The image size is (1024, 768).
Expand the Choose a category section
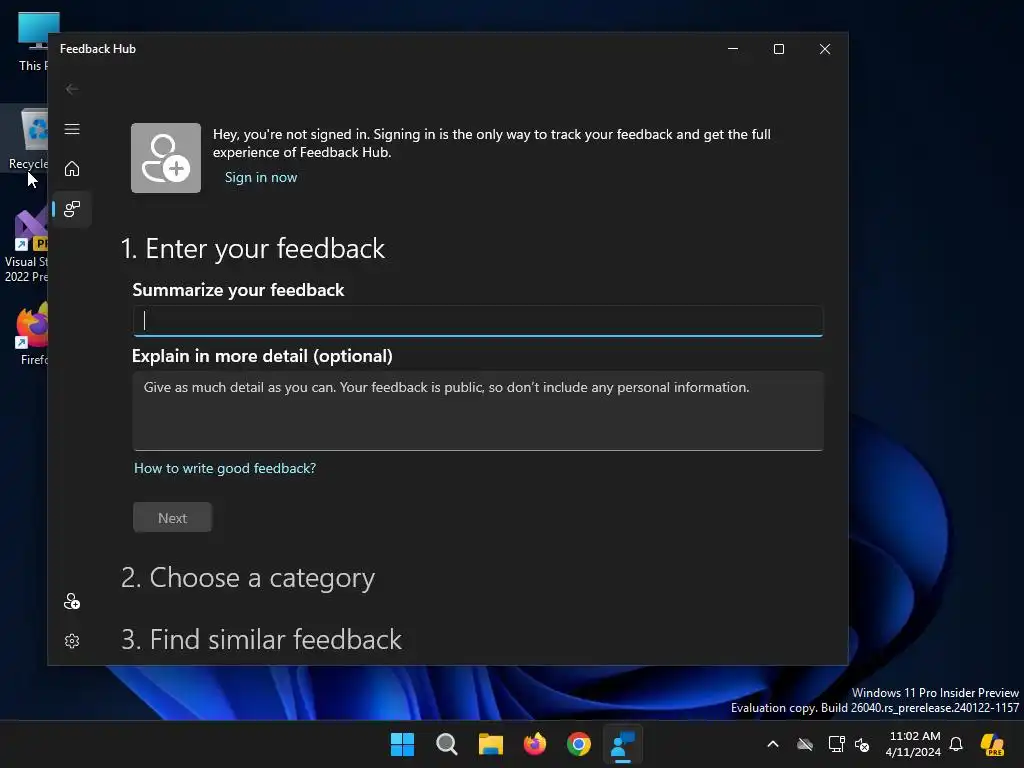point(248,578)
